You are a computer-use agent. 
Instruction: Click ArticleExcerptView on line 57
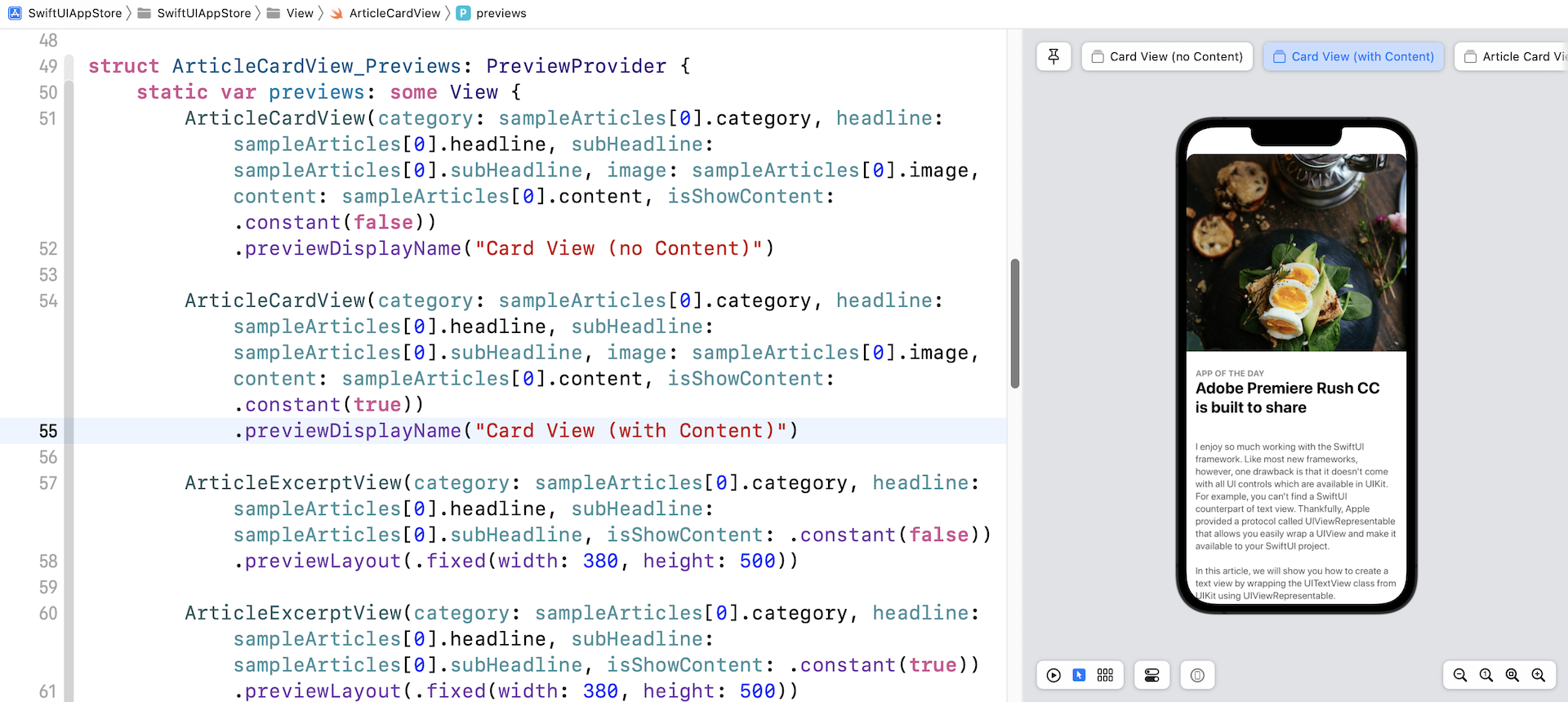click(293, 482)
